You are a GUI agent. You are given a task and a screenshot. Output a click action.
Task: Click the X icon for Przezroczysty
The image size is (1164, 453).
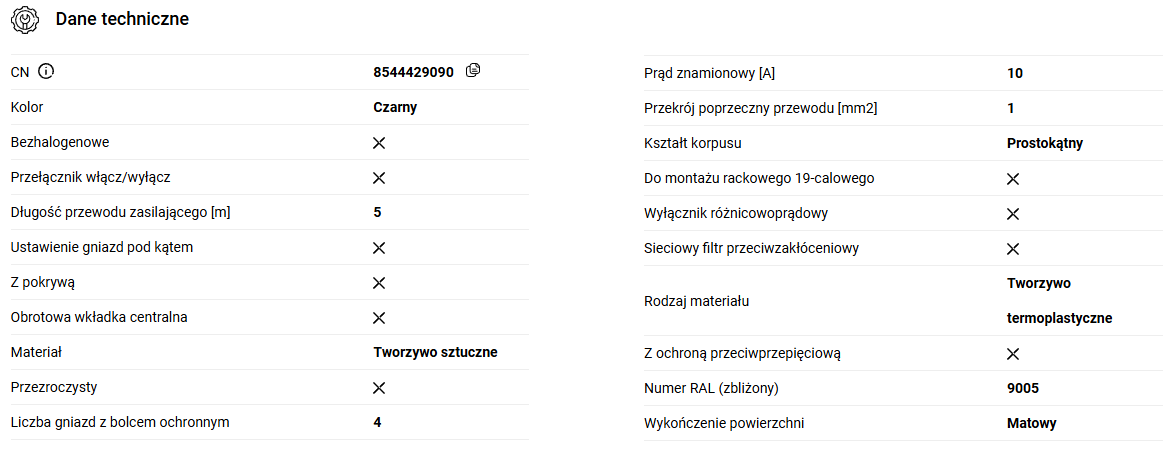[379, 388]
